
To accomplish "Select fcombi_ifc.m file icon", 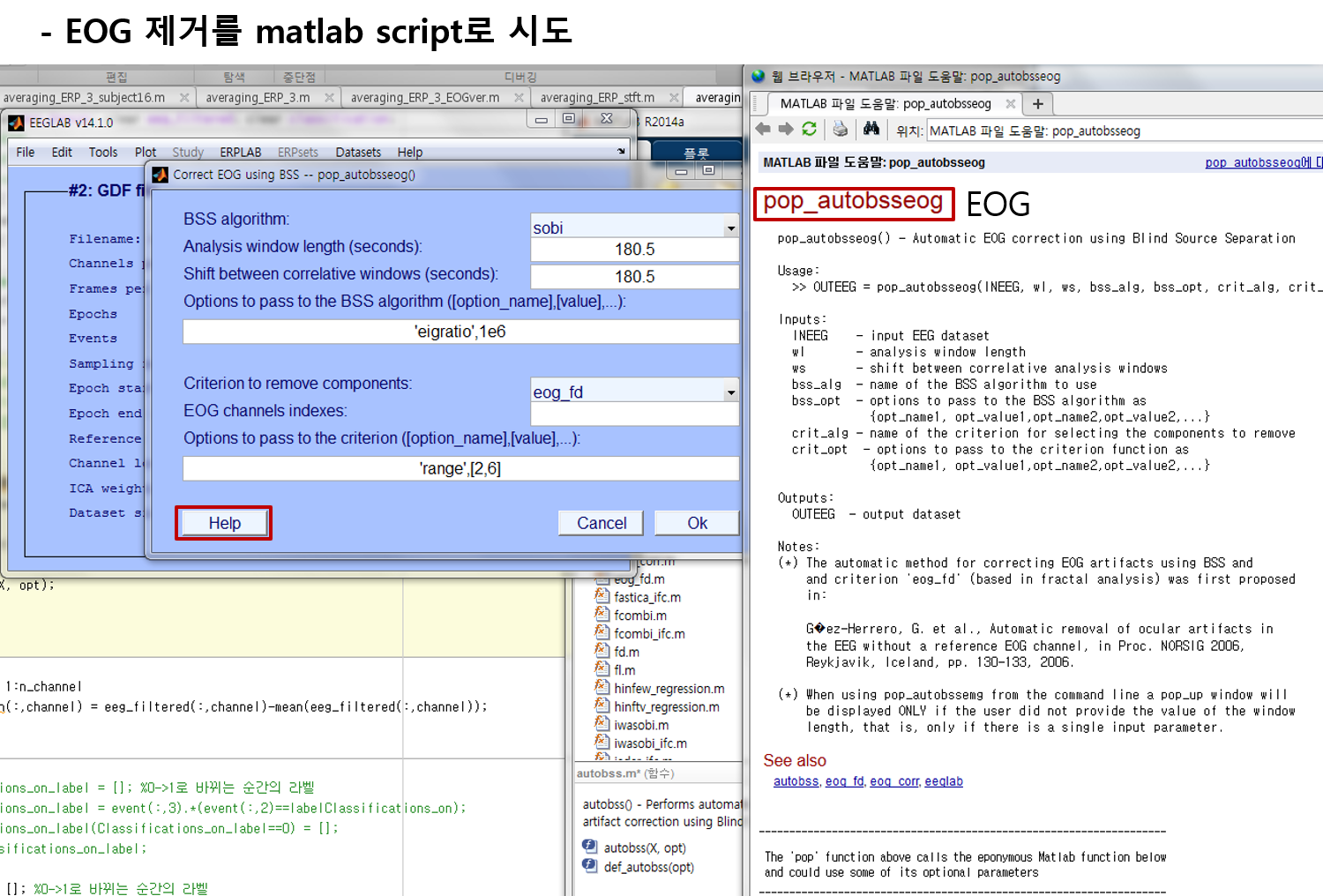I will click(x=602, y=632).
